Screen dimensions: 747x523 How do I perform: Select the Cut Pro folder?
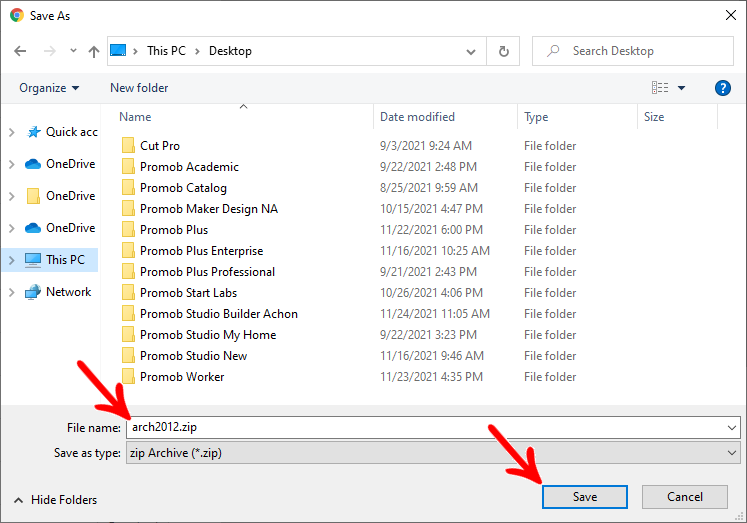click(x=160, y=146)
